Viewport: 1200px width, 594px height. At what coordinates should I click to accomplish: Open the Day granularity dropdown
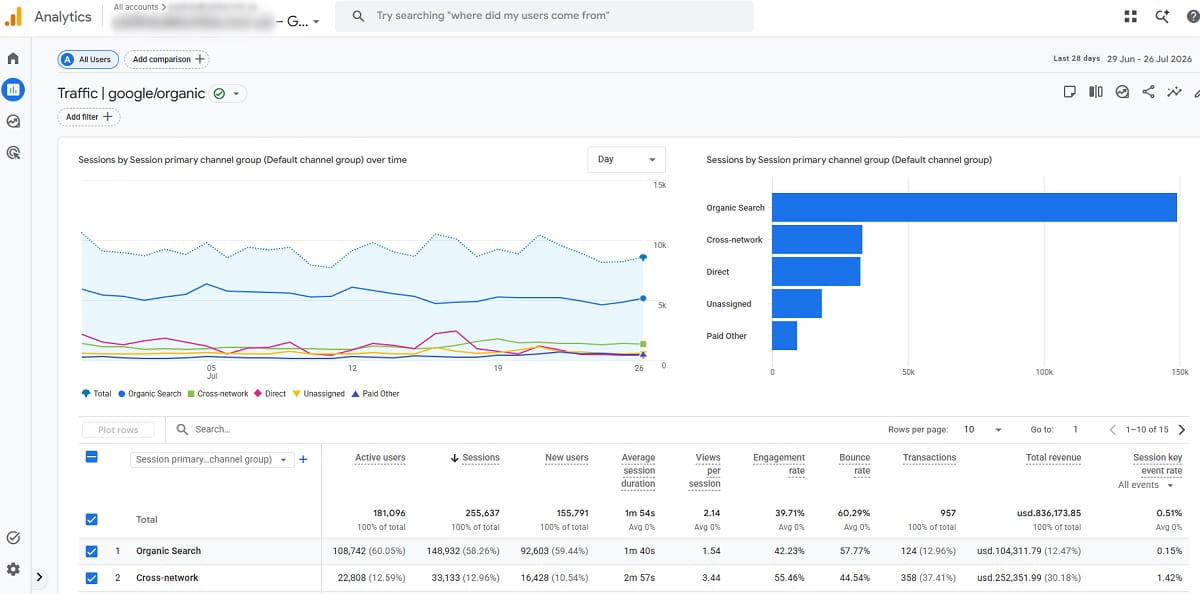tap(626, 160)
